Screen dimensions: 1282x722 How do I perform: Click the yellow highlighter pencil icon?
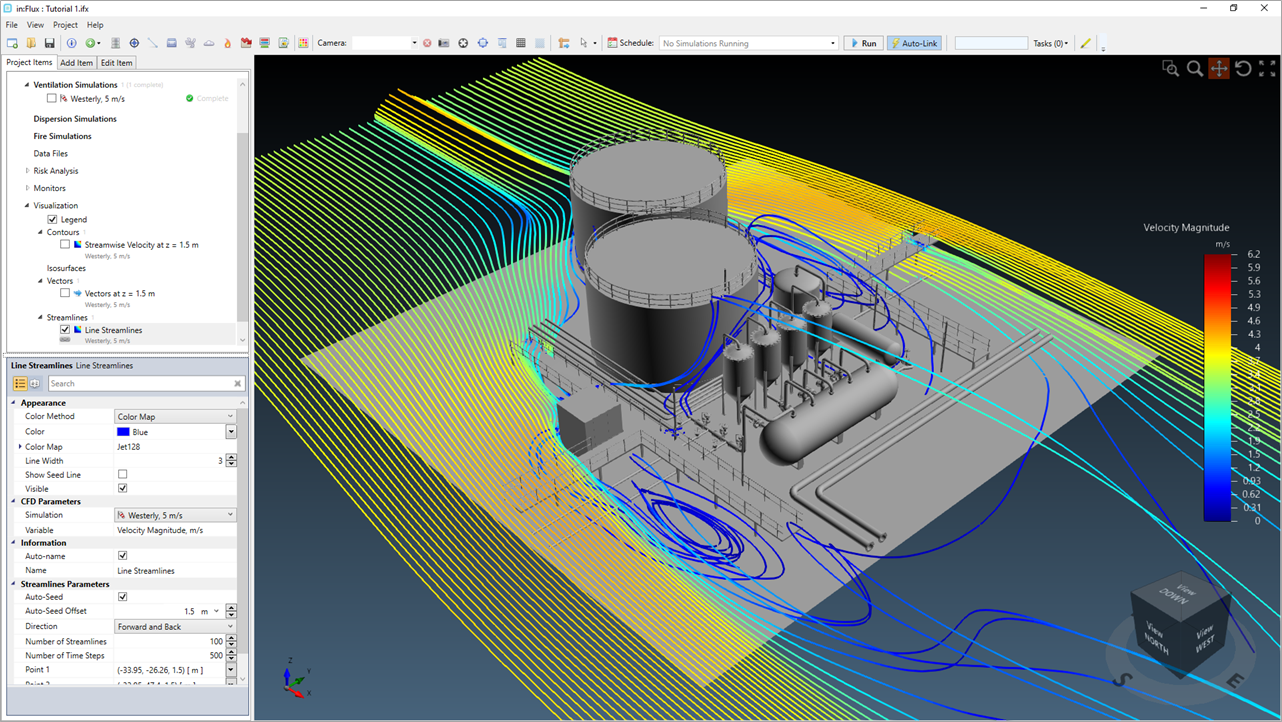pos(1086,43)
